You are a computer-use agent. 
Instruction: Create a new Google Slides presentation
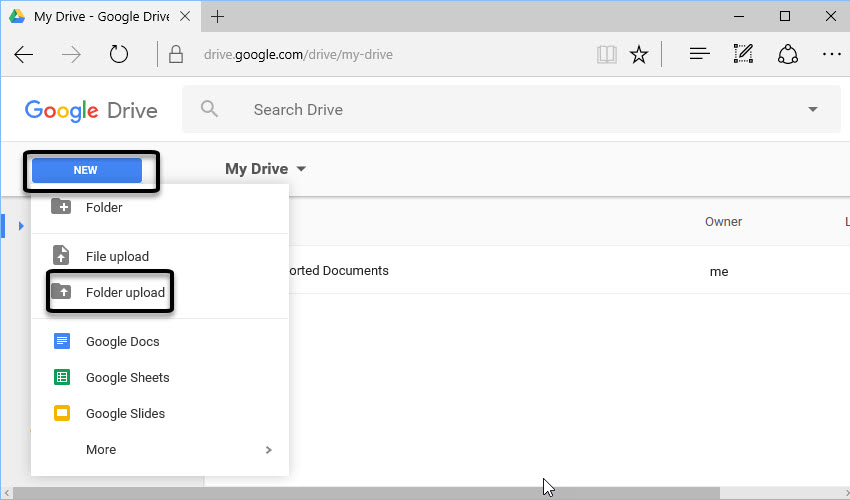[x=160, y=414]
